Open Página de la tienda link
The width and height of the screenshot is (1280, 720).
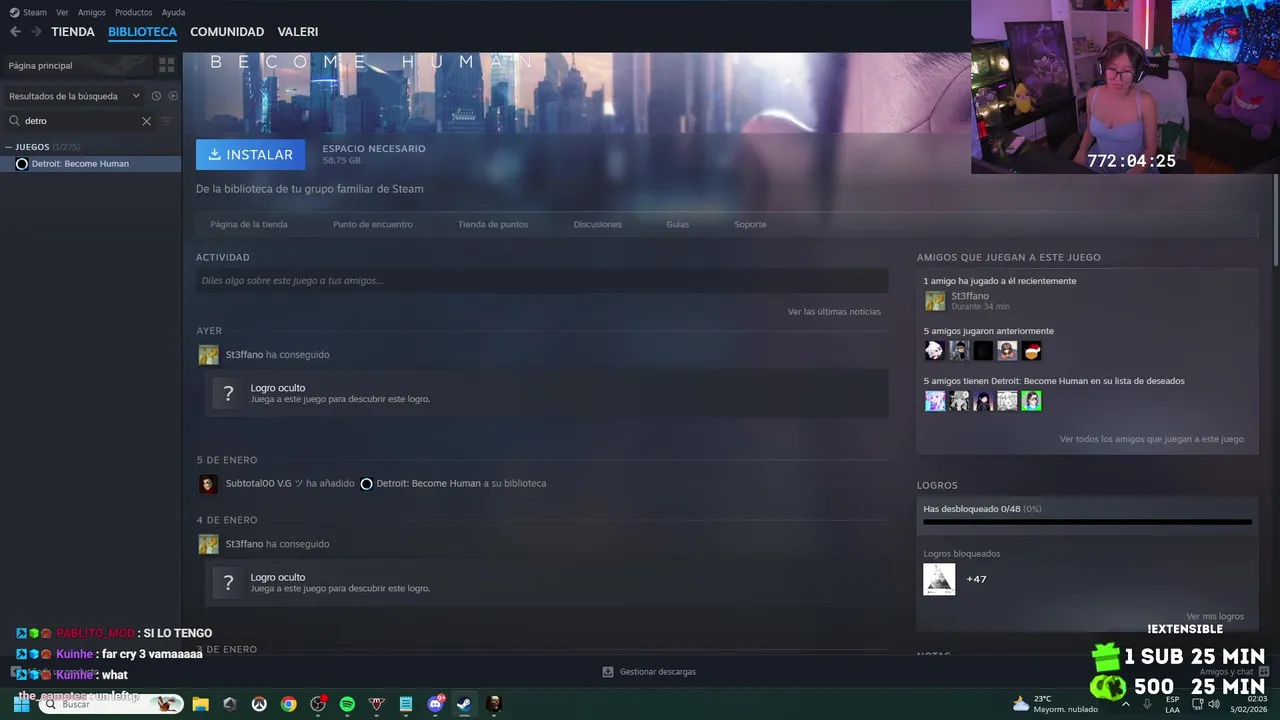click(249, 224)
